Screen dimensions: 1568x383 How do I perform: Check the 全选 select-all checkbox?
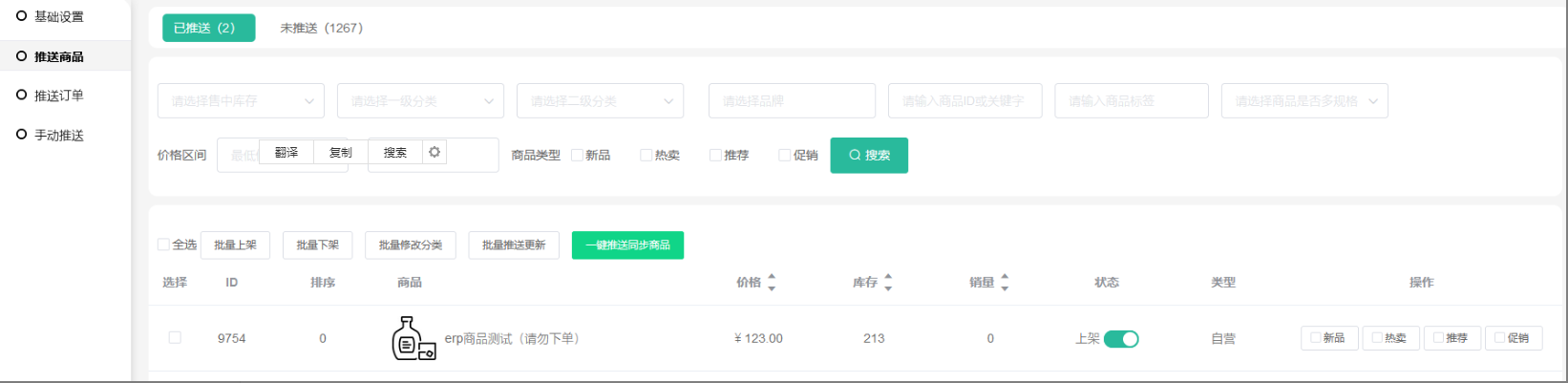click(163, 245)
